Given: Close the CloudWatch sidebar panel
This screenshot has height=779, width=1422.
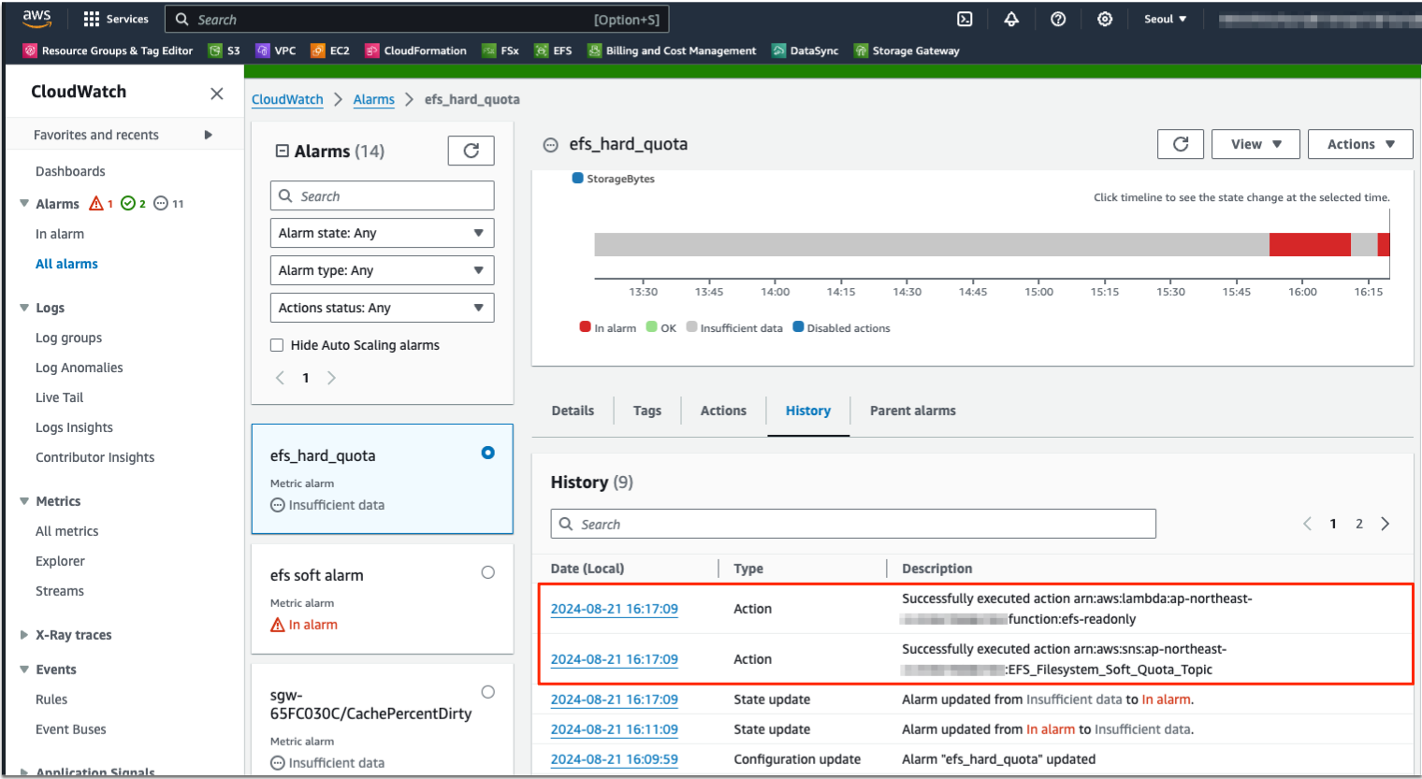Looking at the screenshot, I should 216,93.
